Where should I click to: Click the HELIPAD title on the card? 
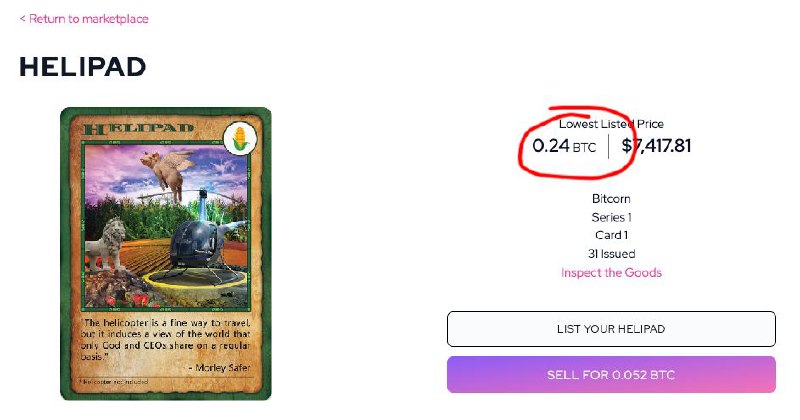tap(138, 128)
